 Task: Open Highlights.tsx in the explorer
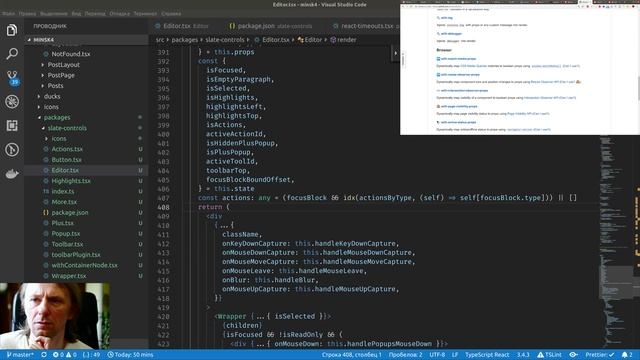(x=71, y=181)
